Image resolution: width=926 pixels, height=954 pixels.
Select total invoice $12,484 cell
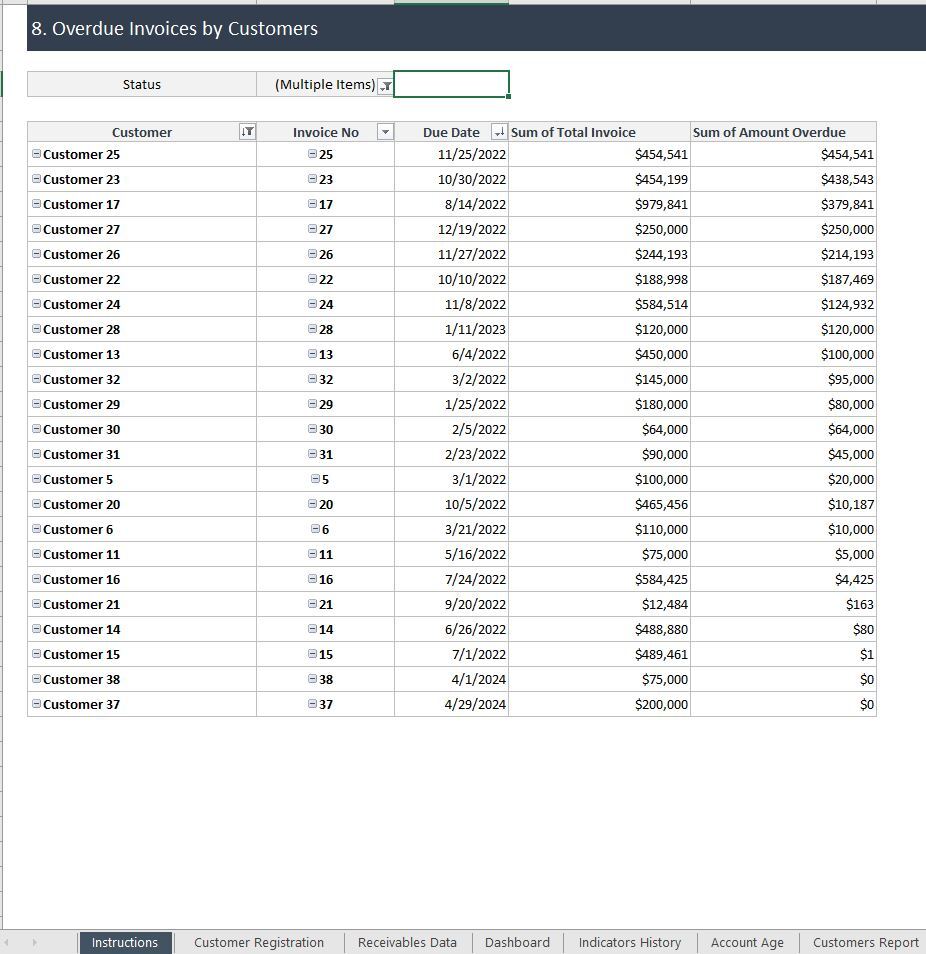click(x=599, y=604)
